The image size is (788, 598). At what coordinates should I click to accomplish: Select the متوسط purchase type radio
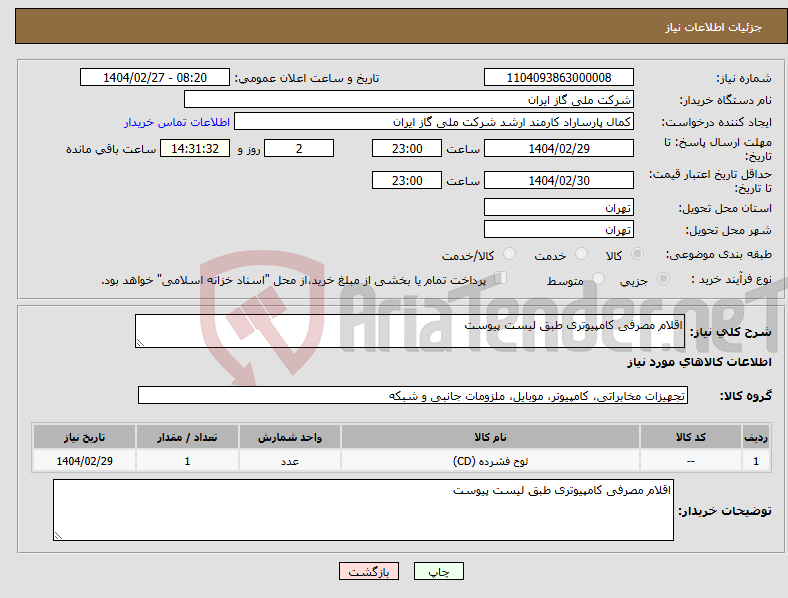point(598,278)
